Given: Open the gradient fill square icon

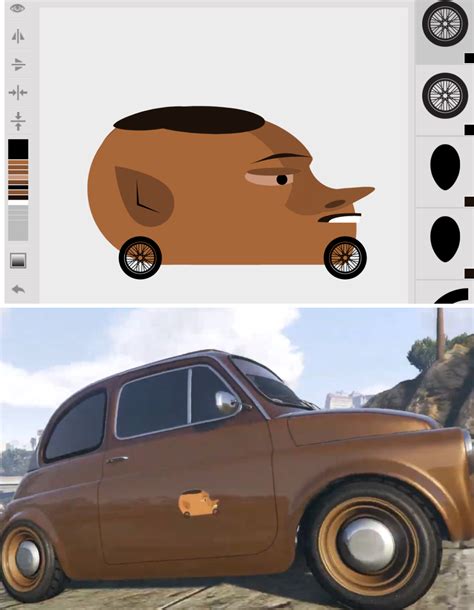Looking at the screenshot, I should (x=18, y=260).
